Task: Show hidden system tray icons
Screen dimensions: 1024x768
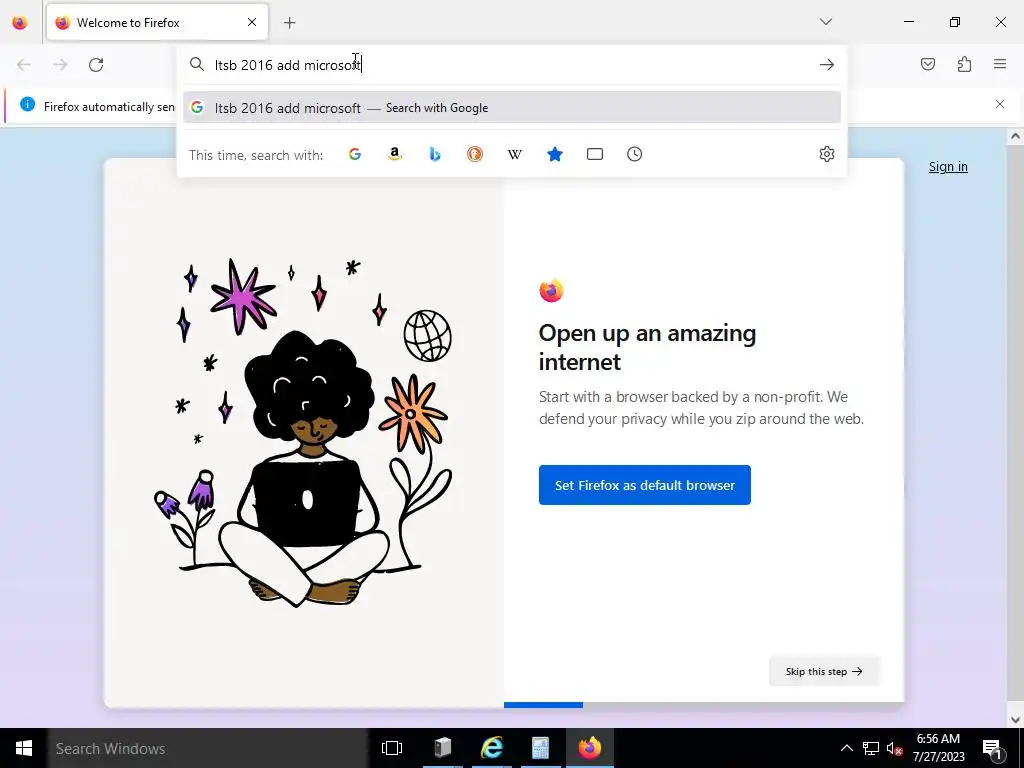Action: (x=846, y=748)
